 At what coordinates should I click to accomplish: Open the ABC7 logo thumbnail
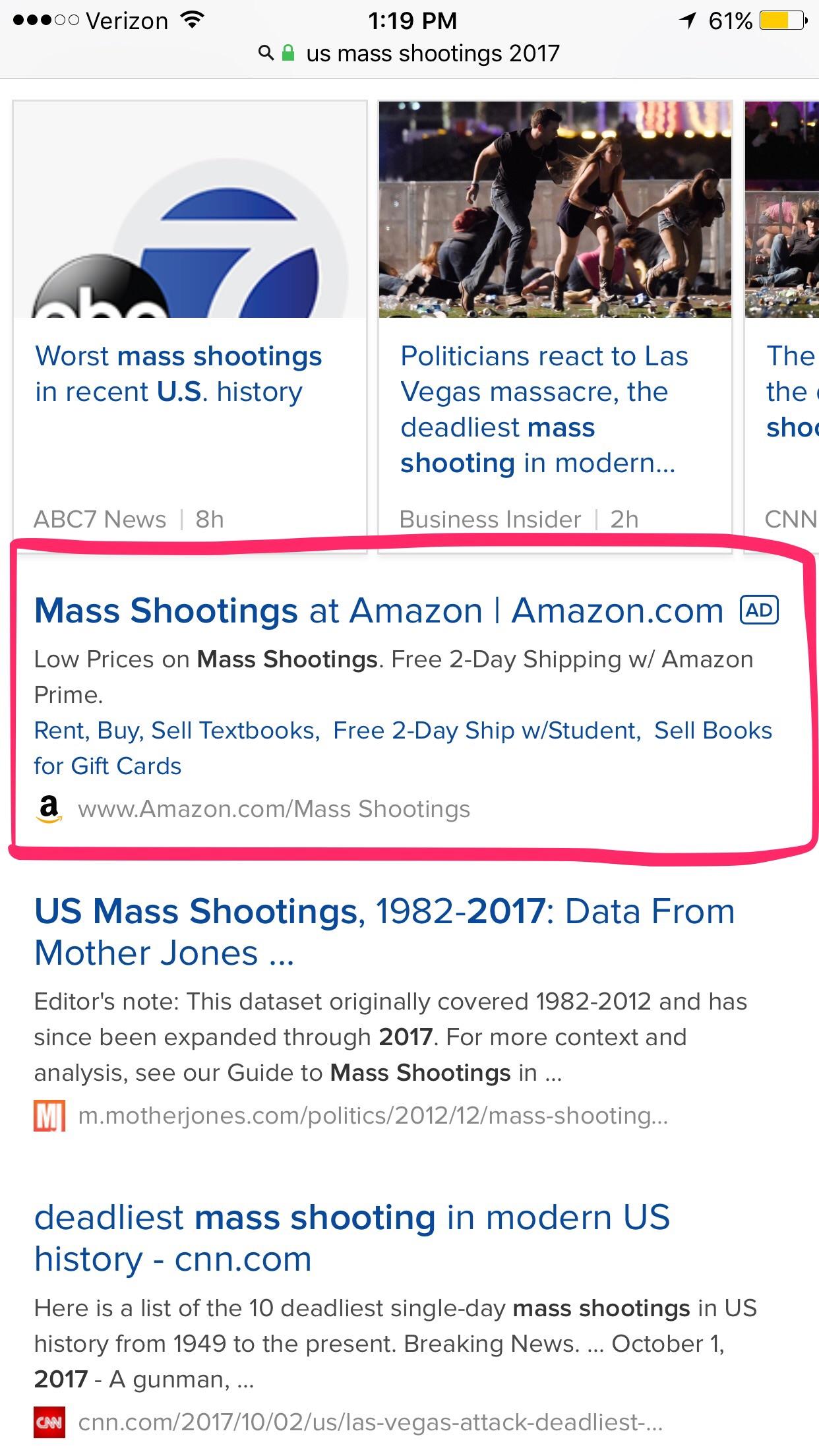click(x=190, y=210)
